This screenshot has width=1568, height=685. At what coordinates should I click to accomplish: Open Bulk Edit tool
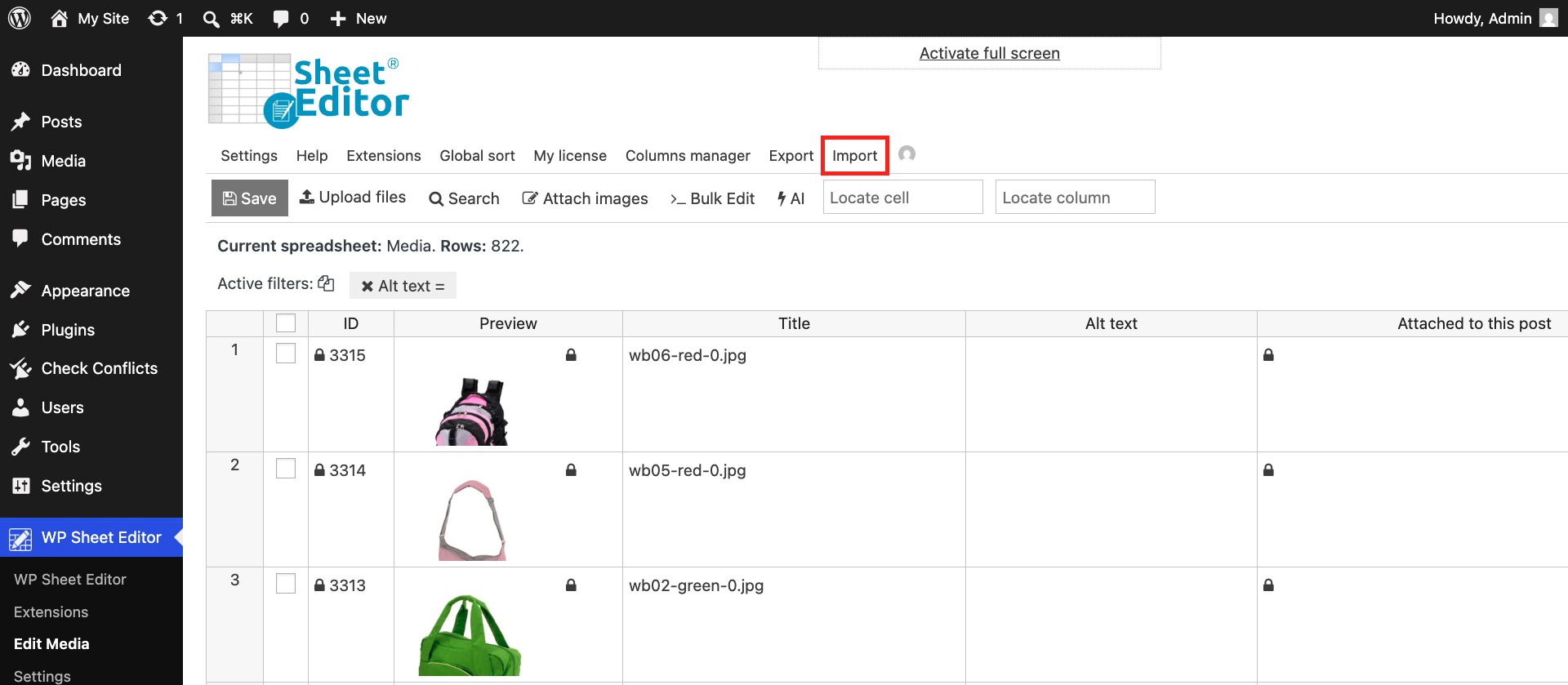coord(712,198)
